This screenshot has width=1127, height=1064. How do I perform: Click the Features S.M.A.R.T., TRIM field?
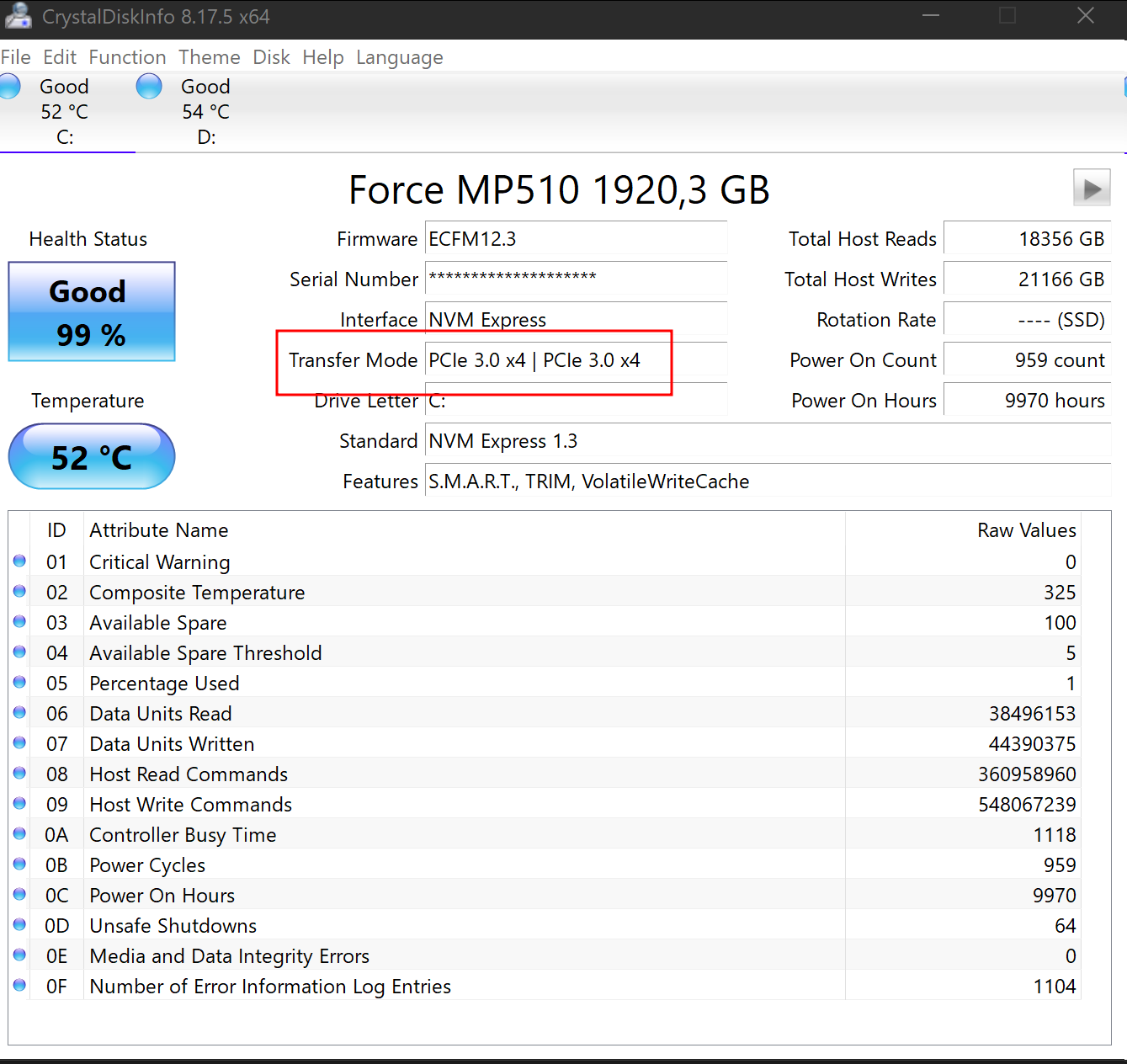[x=768, y=481]
